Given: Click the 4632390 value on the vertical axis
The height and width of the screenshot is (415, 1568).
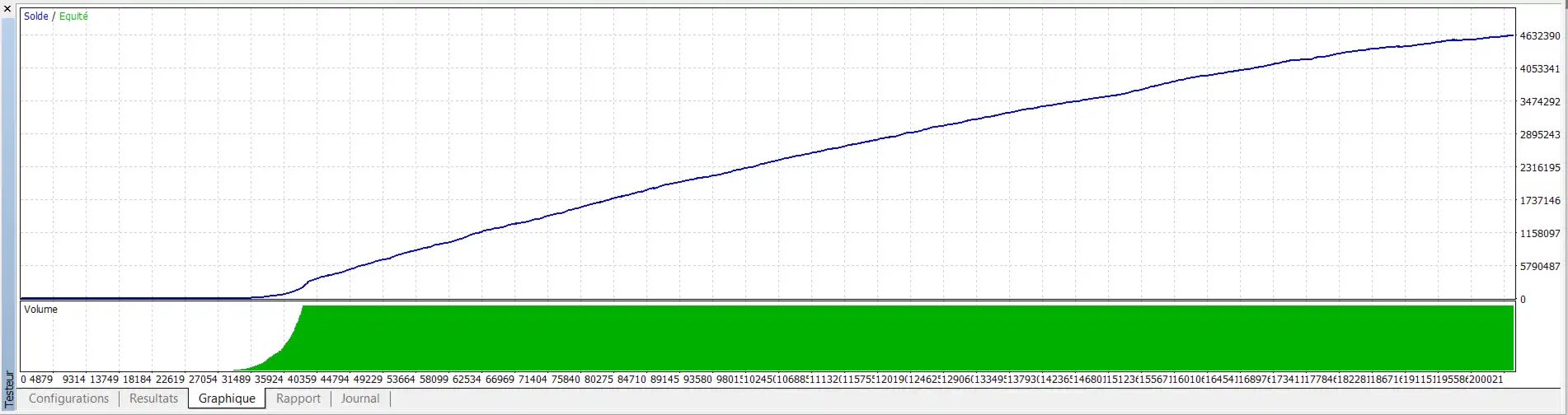Looking at the screenshot, I should 1539,36.
